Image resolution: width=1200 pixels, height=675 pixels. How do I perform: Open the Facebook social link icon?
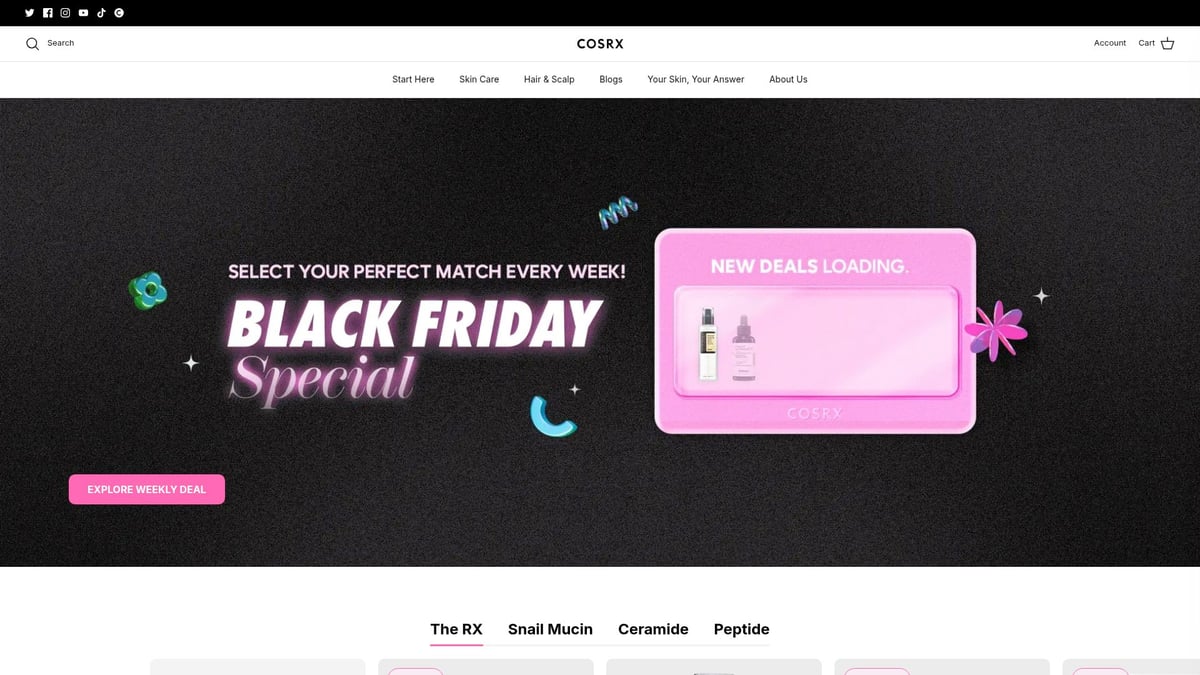tap(47, 13)
